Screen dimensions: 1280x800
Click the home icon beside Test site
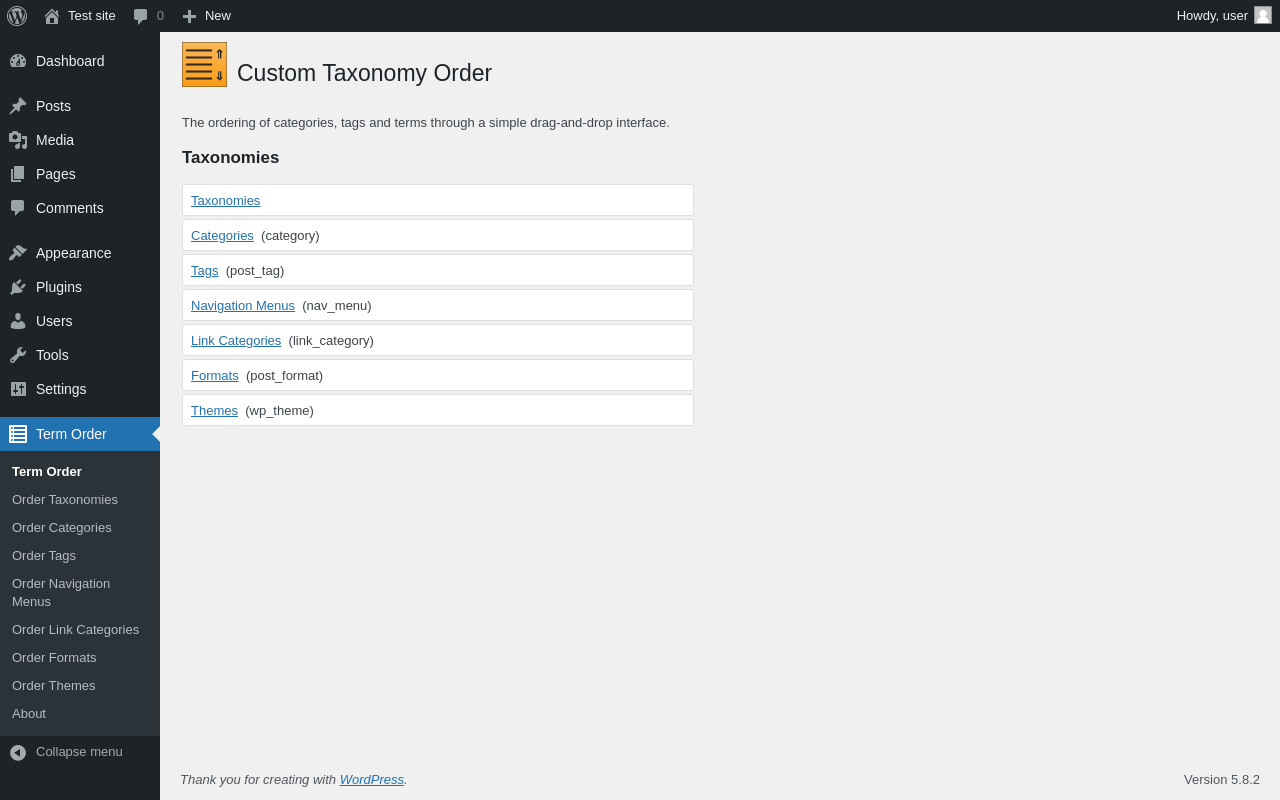(x=52, y=16)
